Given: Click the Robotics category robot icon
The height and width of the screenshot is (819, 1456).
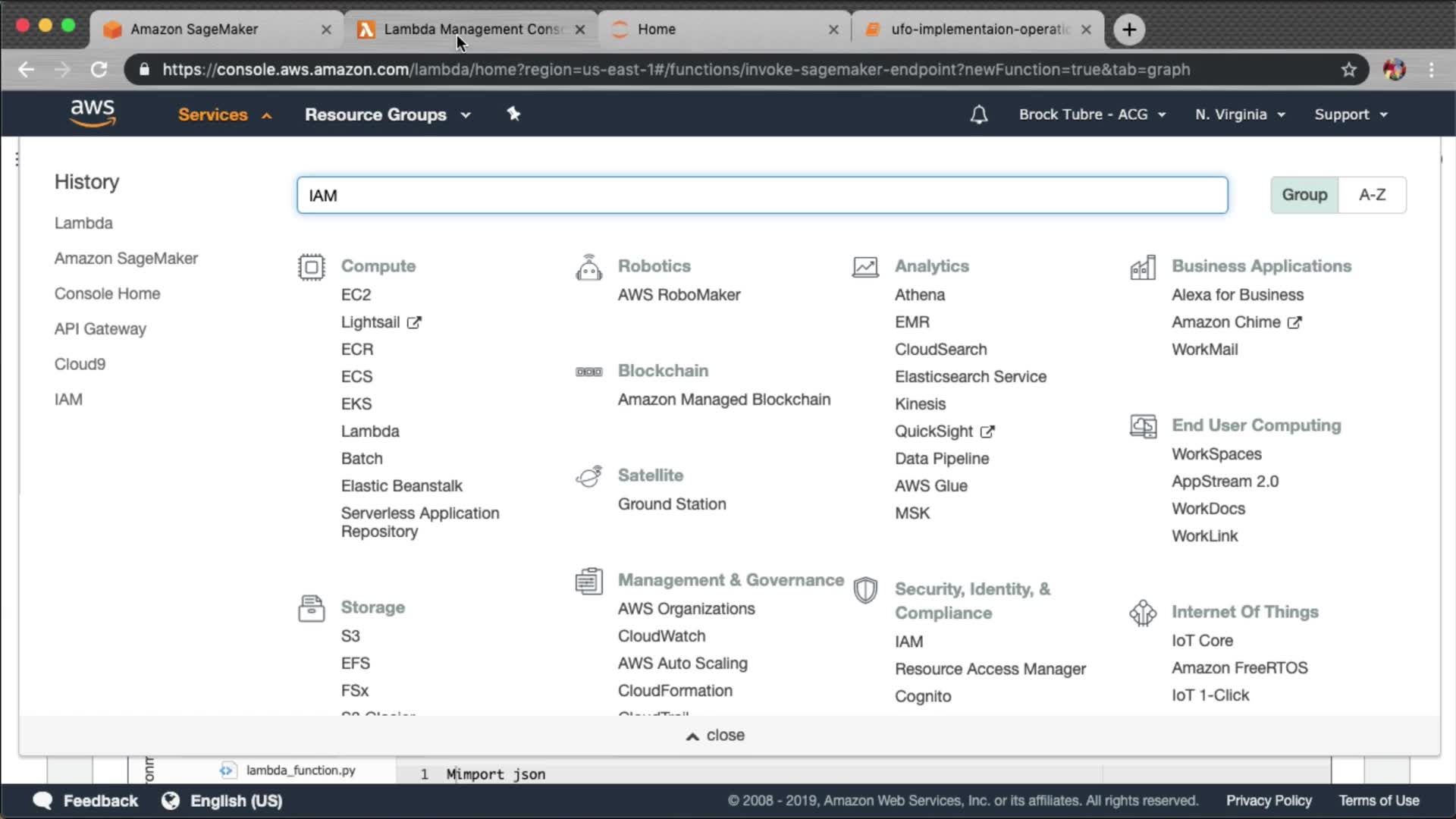Looking at the screenshot, I should 588,267.
